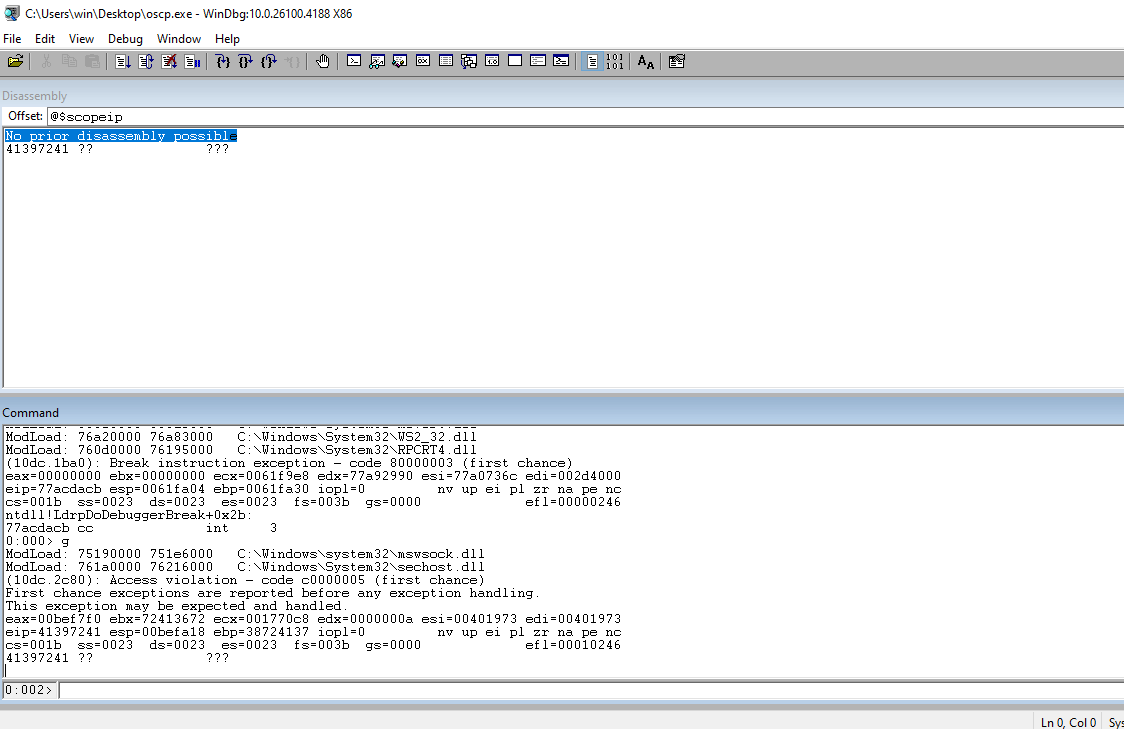
Task: Show the Memory window via the toolbar
Action: click(446, 62)
